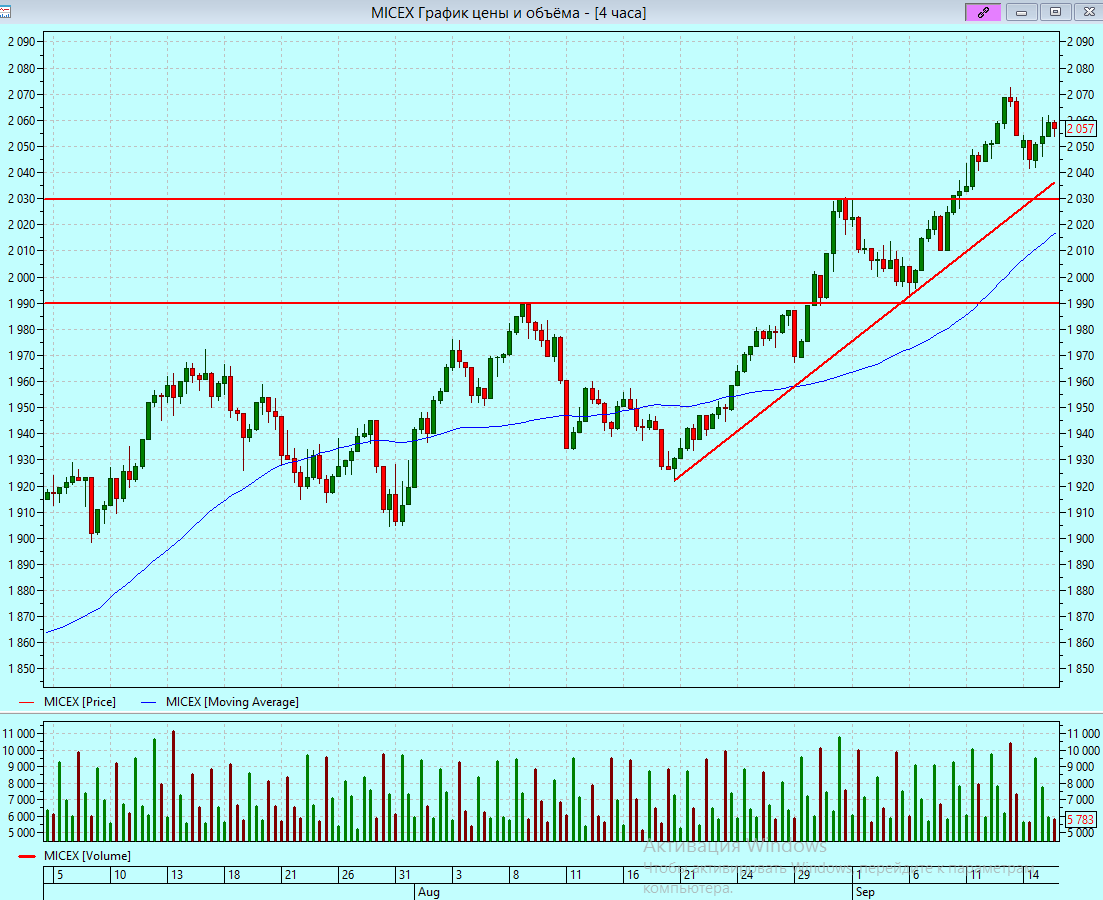Click the date marker 26 on time axis

coord(348,875)
